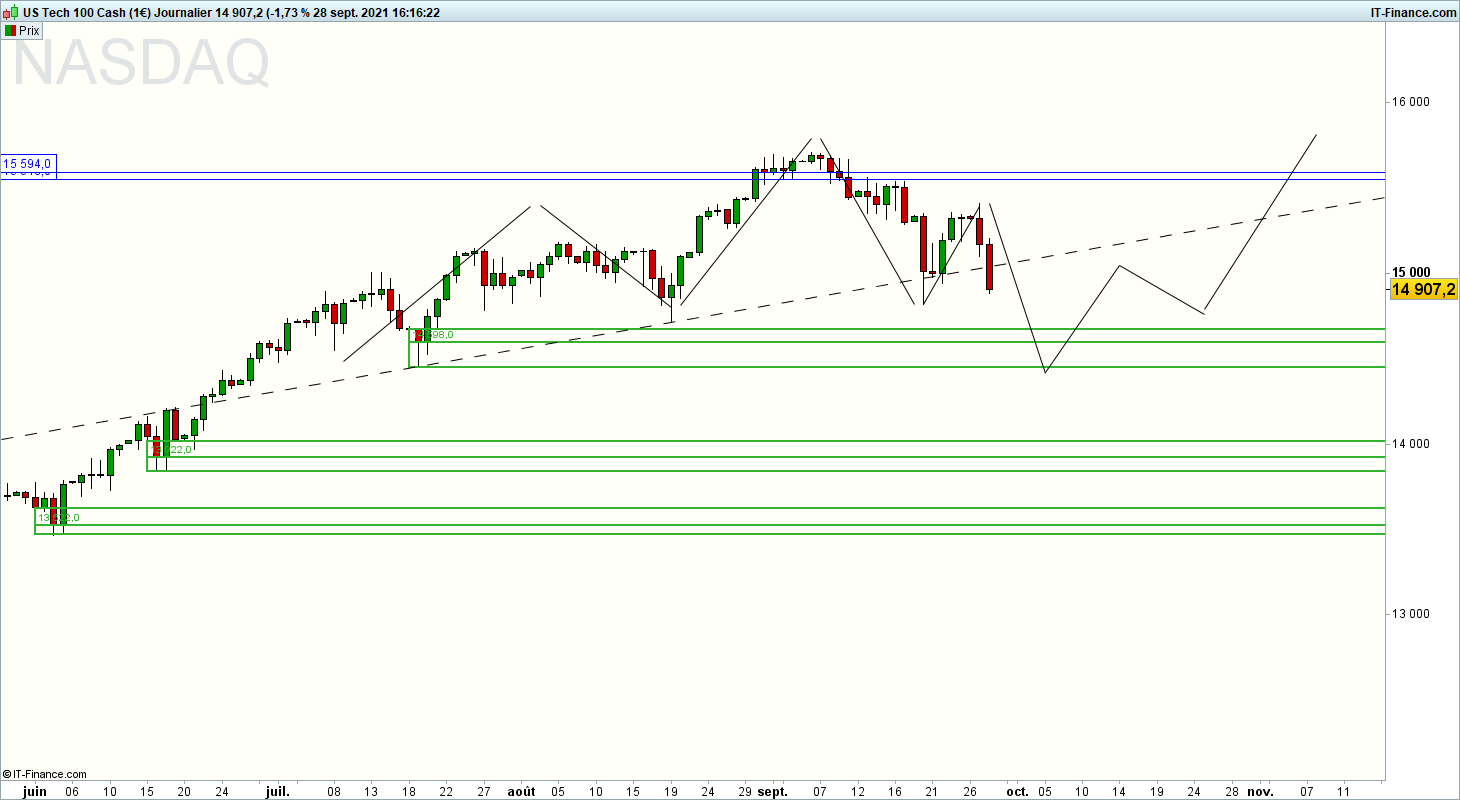Select the 'oct.' marker on time axis
This screenshot has height=800, width=1460.
point(1017,790)
